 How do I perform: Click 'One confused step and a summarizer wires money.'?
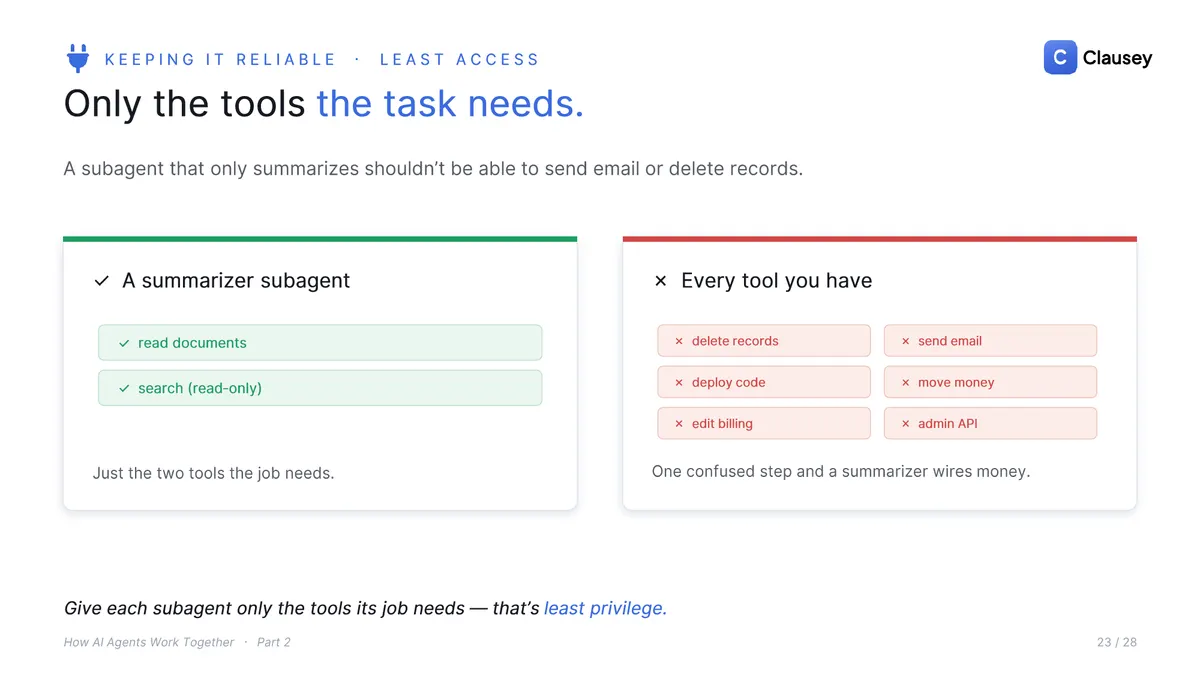pos(841,471)
